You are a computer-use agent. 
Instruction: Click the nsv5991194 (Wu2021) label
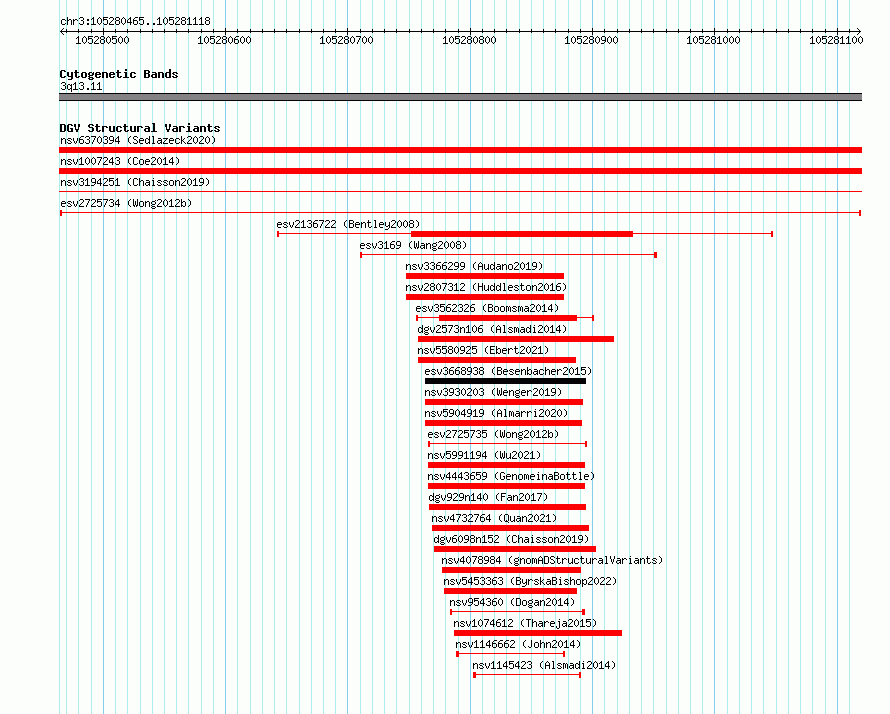point(484,455)
